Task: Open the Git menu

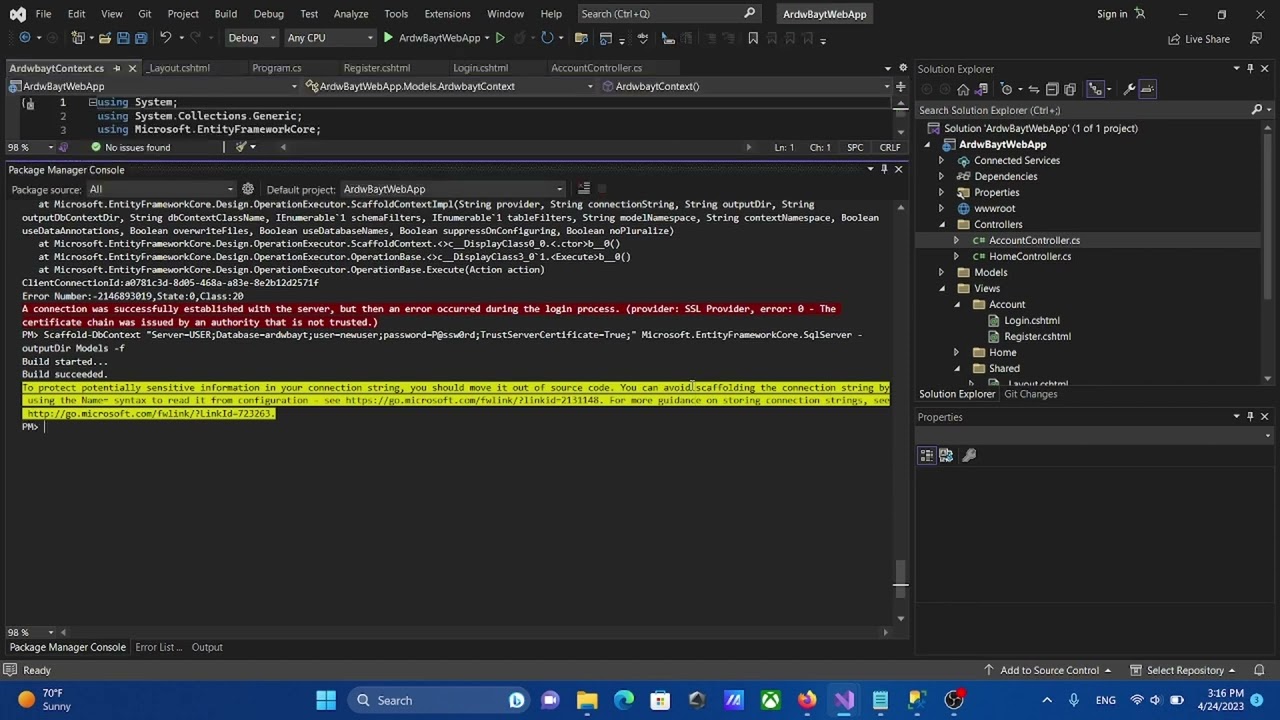Action: [x=145, y=14]
